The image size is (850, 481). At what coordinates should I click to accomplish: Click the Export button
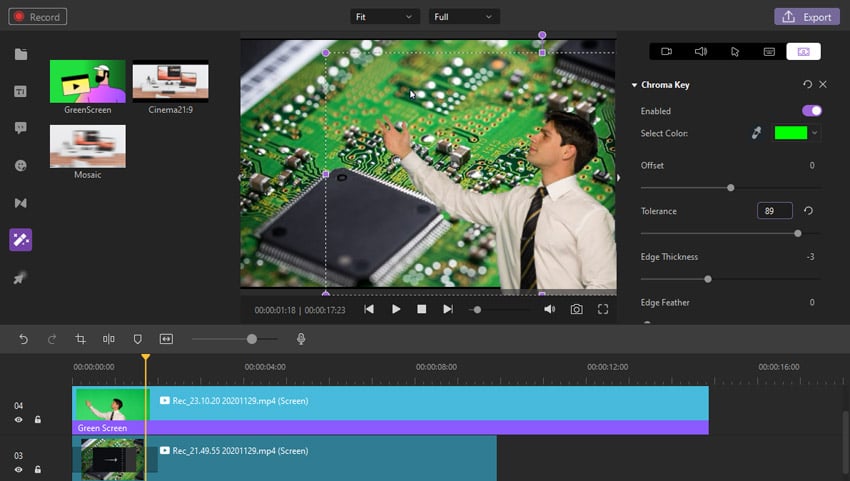point(807,17)
